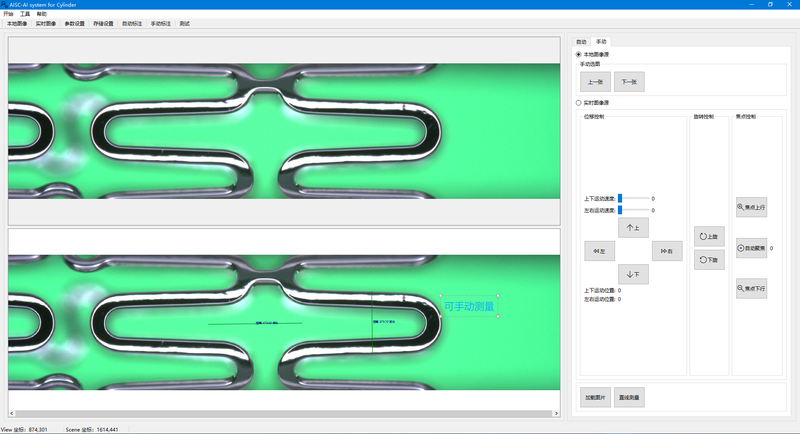Image resolution: width=800 pixels, height=434 pixels.
Task: Select the 本地图像源 radio button
Action: (x=578, y=54)
